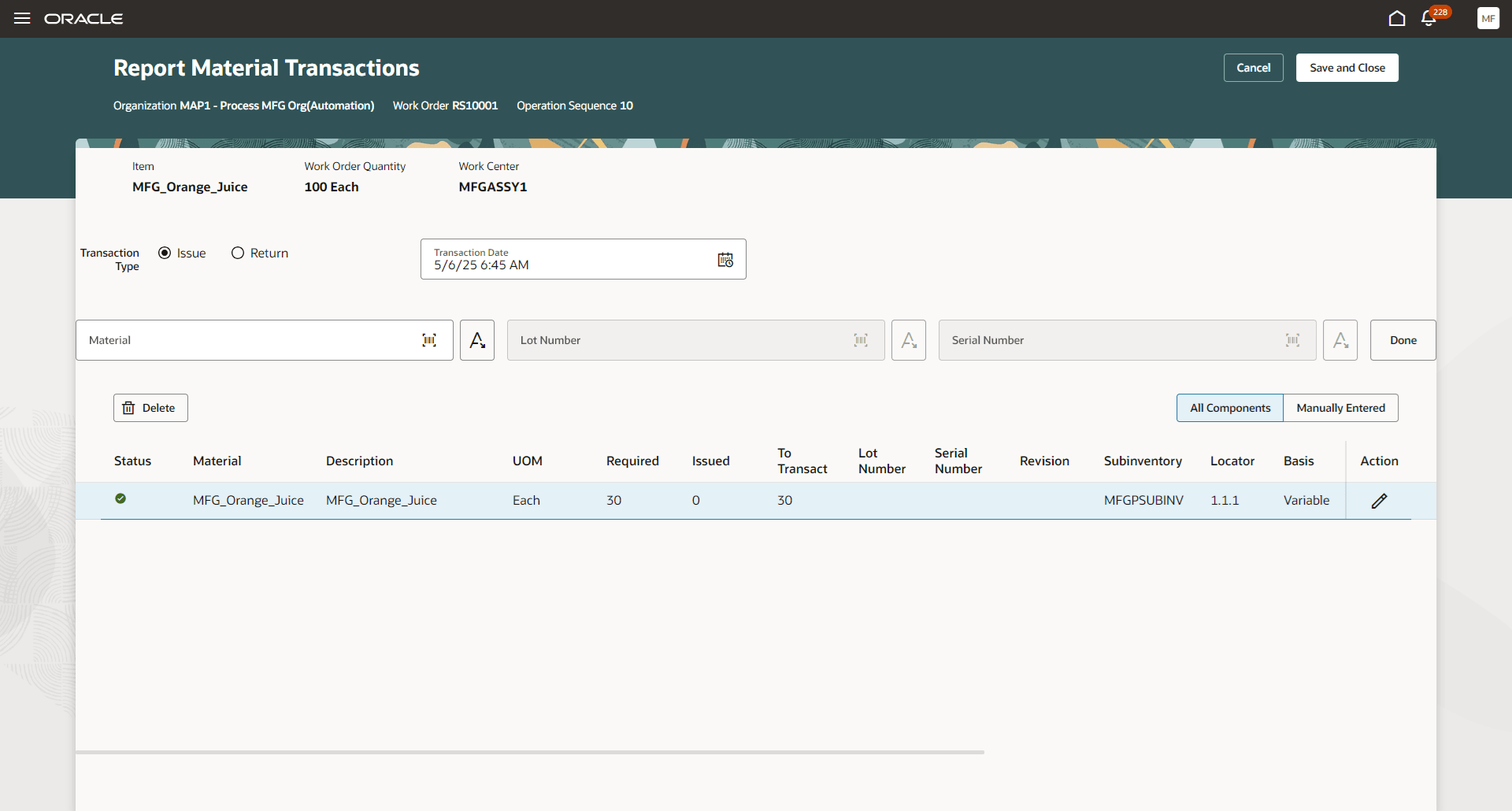Click Save and Close
This screenshot has height=811, width=1512.
point(1347,67)
